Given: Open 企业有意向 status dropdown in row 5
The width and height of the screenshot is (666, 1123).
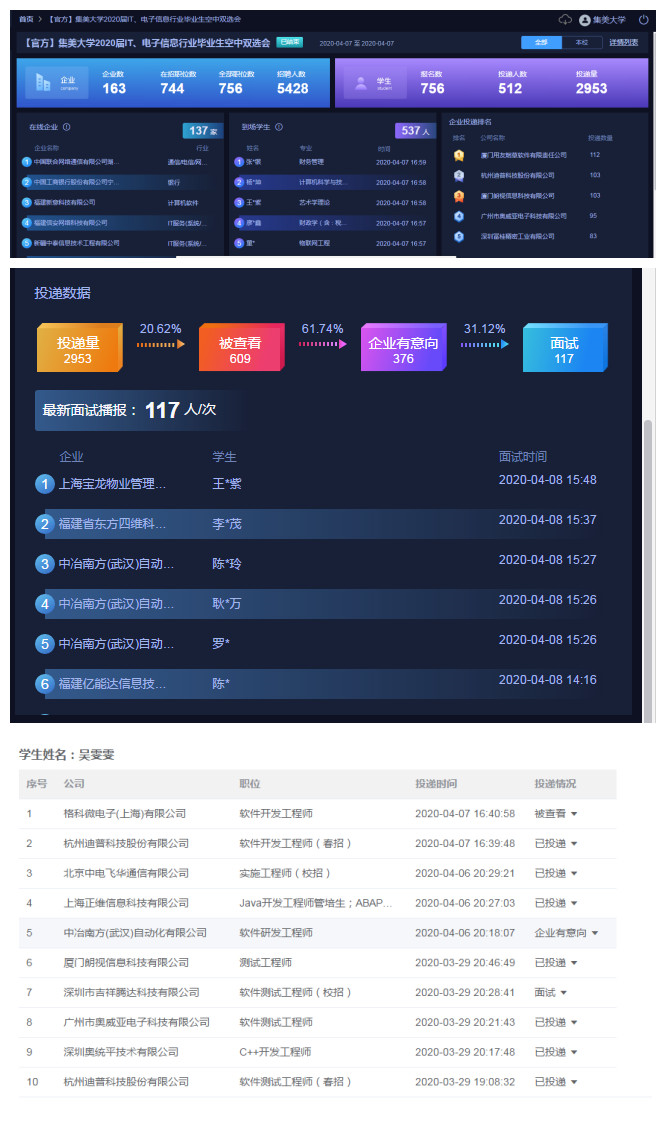Looking at the screenshot, I should tap(596, 933).
